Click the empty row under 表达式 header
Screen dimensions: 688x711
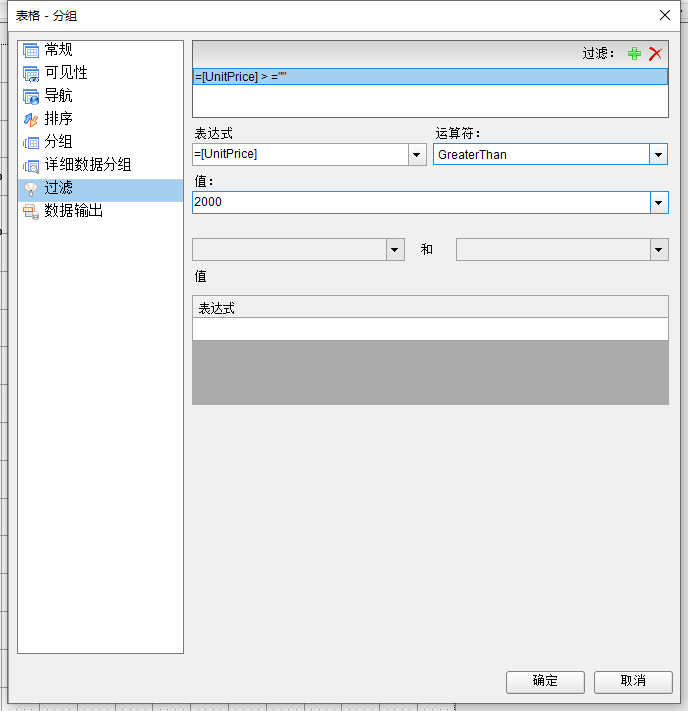tap(430, 329)
